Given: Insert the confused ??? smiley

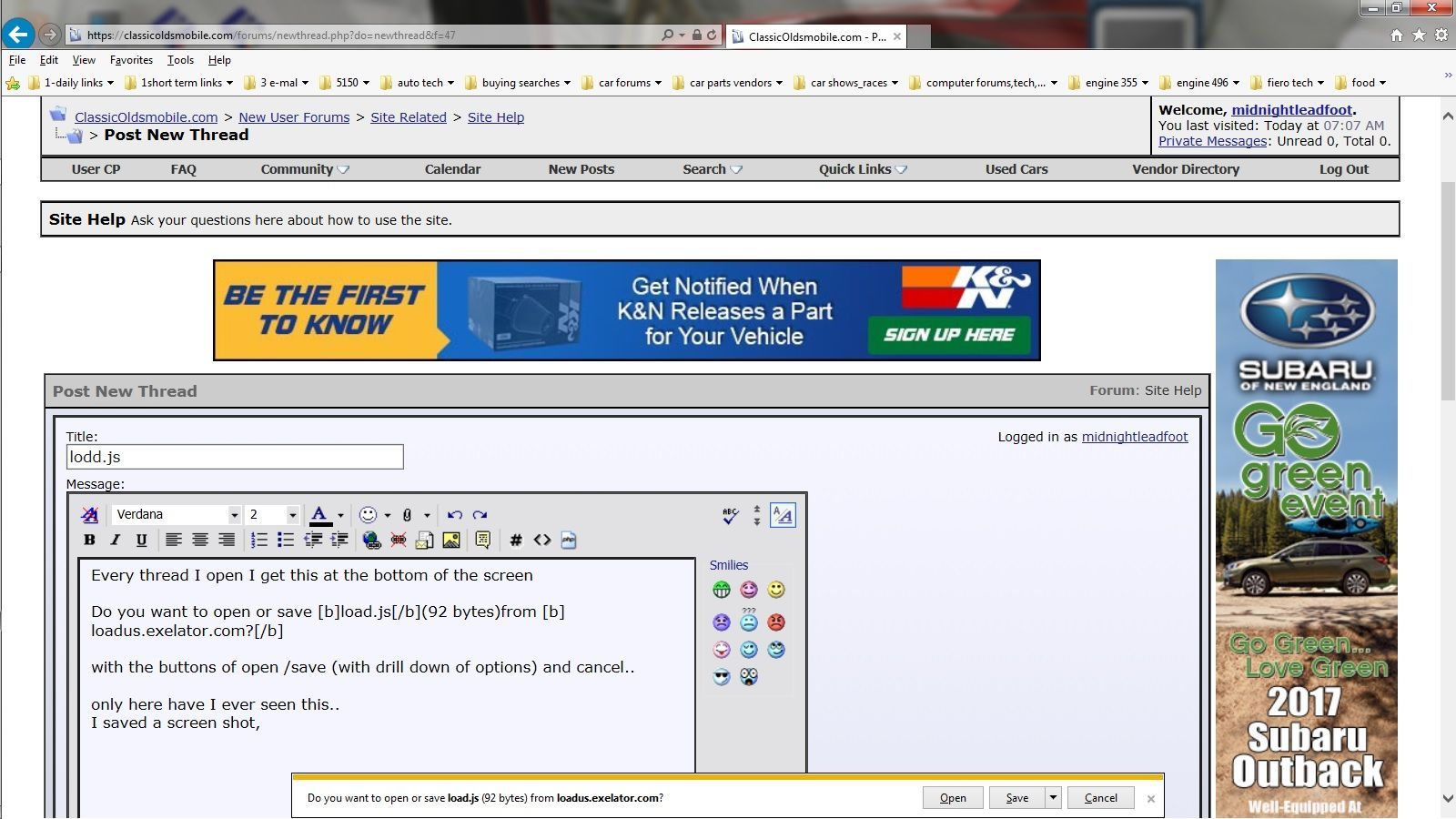Looking at the screenshot, I should 748,621.
